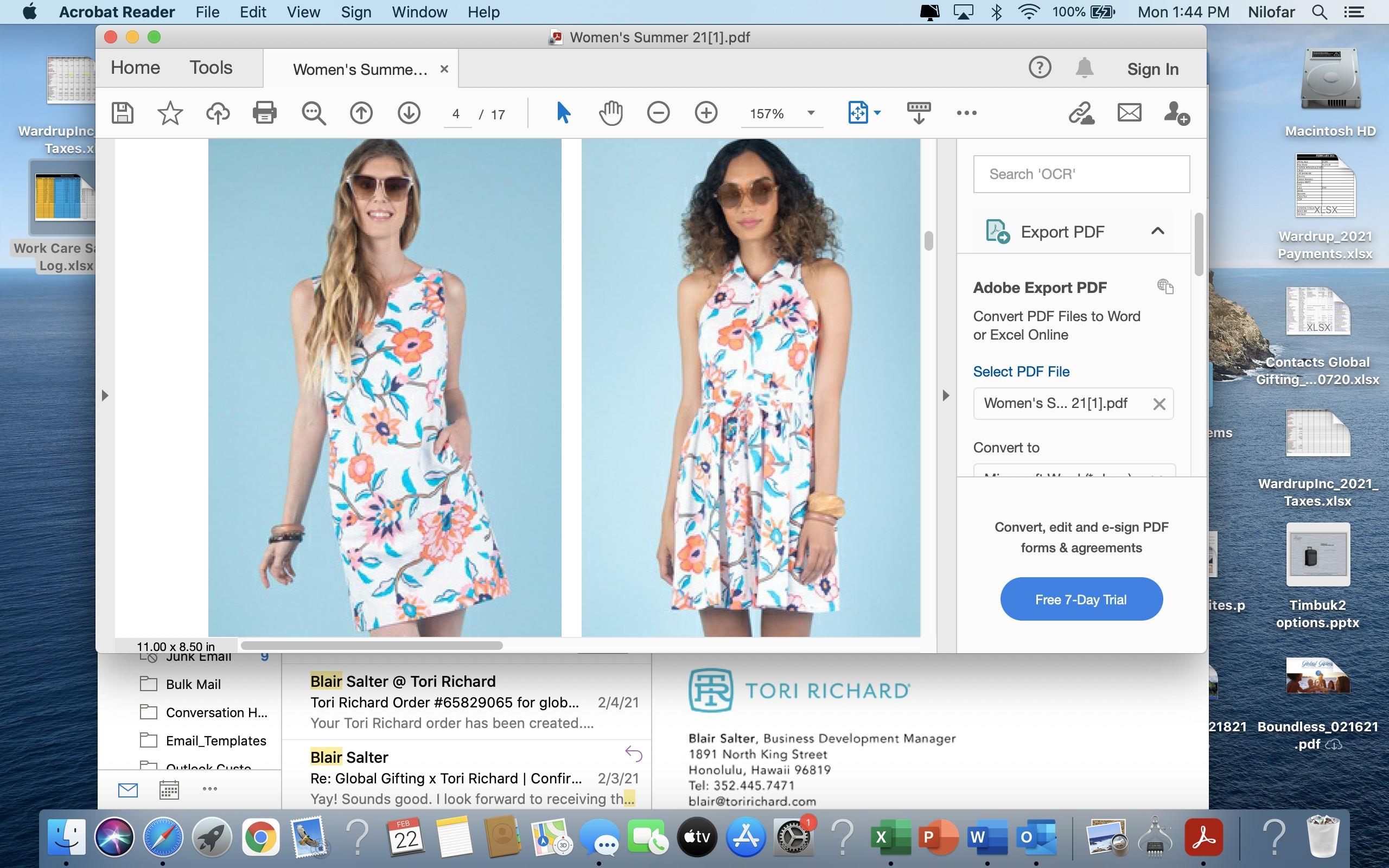Open the fit page options dropdown
This screenshot has height=868, width=1389.
click(x=877, y=113)
